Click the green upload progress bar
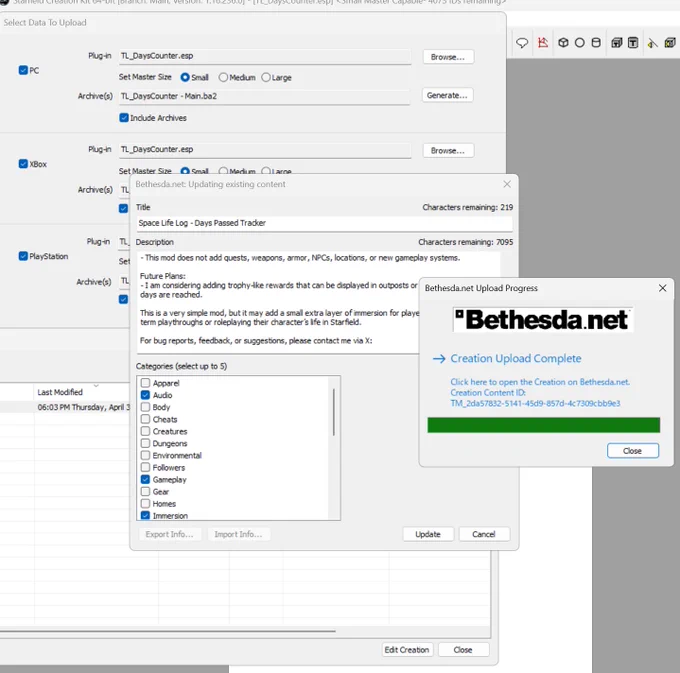 pos(543,425)
